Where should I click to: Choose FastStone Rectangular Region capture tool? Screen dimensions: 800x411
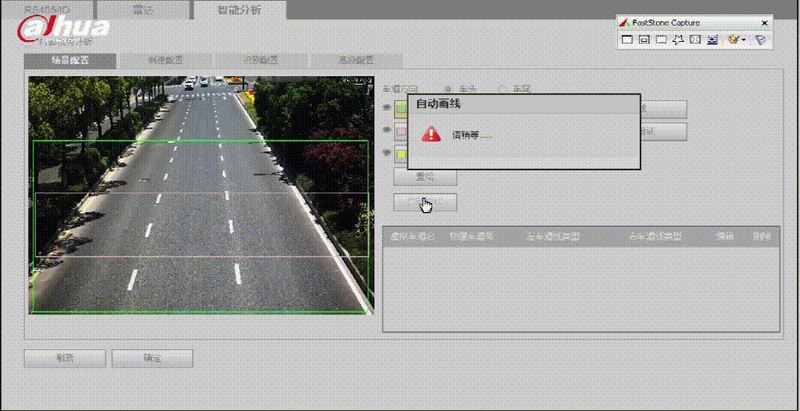pos(662,40)
